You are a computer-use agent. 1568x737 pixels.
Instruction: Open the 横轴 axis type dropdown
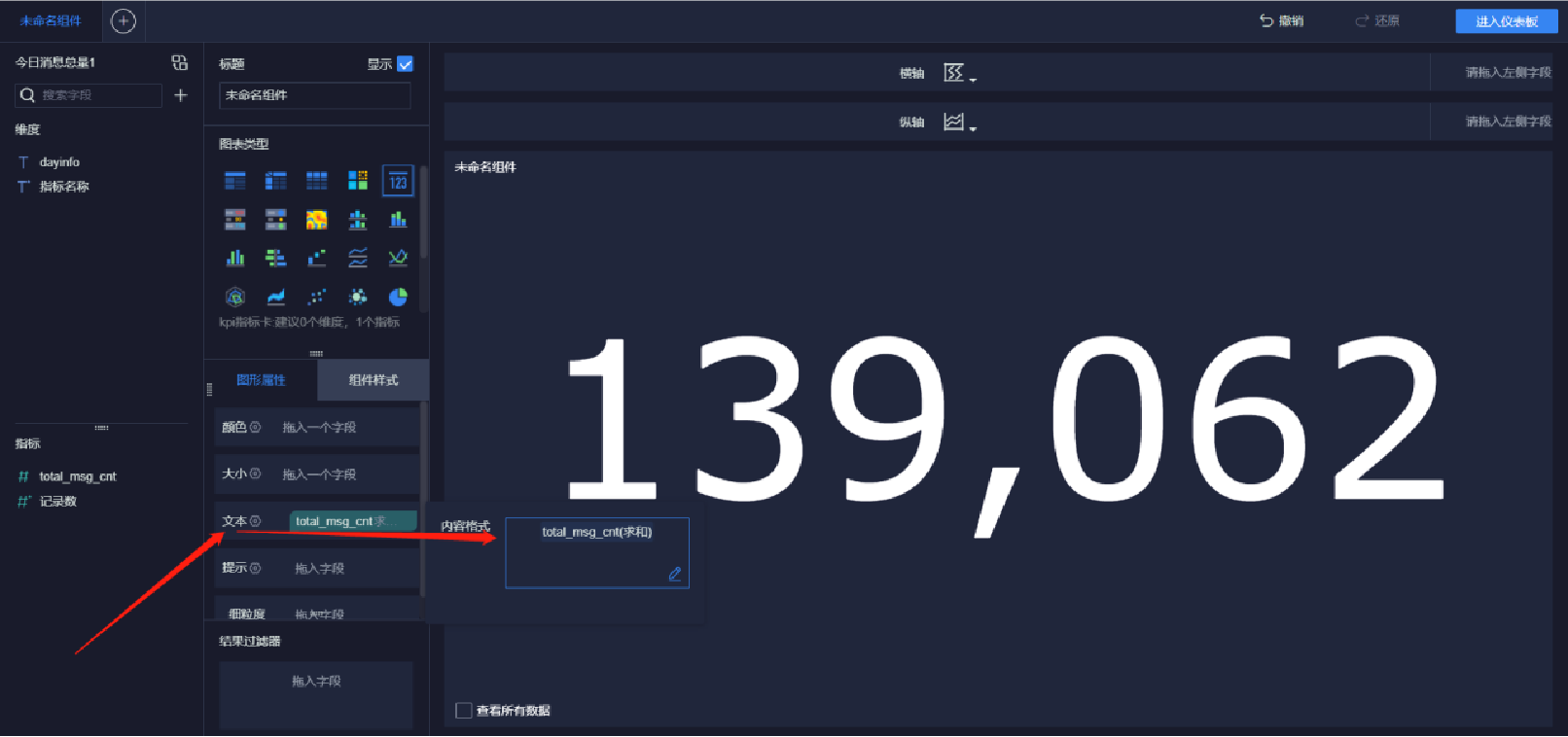(x=959, y=73)
